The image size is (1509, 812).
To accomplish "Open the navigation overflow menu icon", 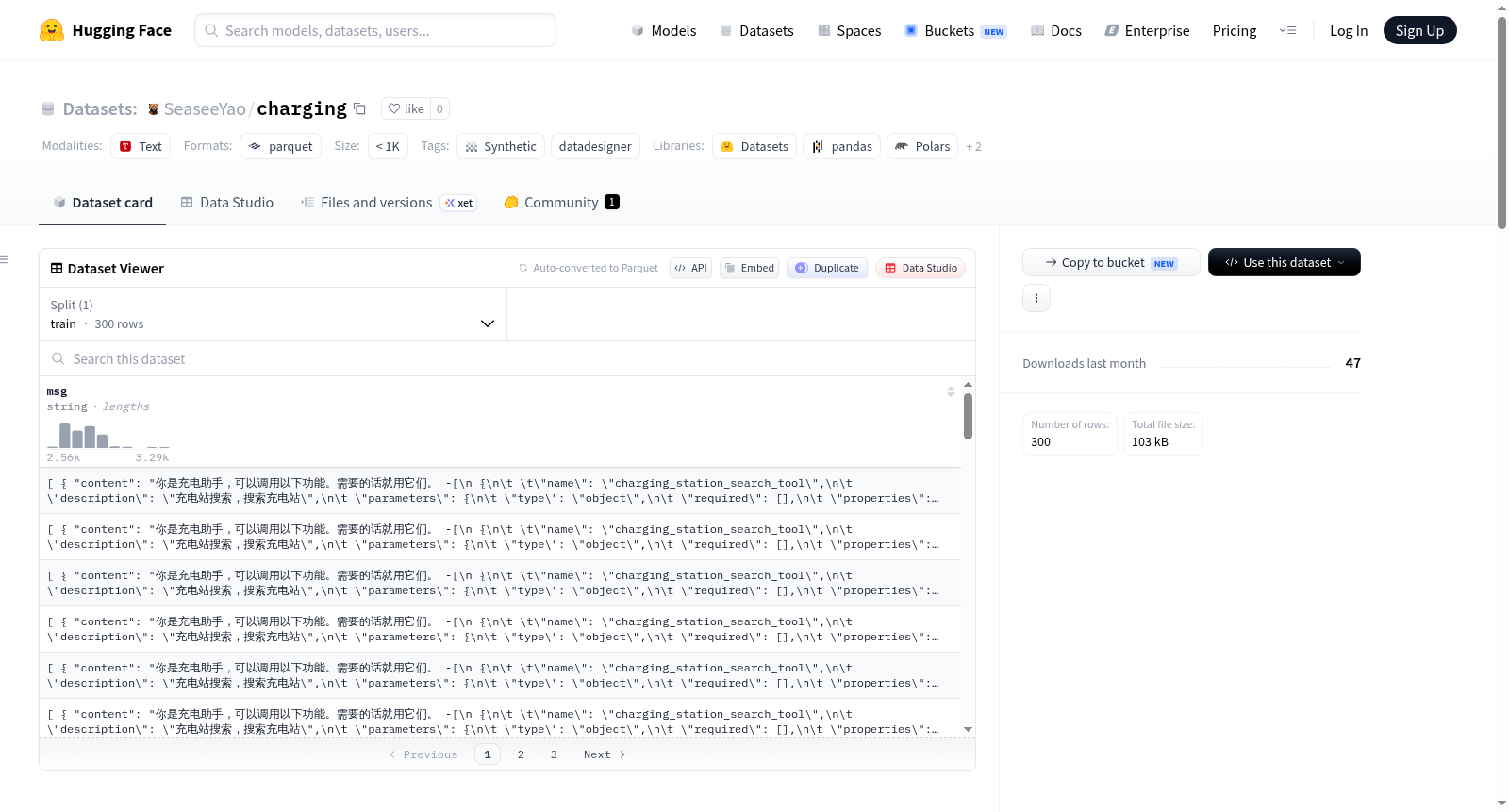I will pyautogui.click(x=1287, y=30).
